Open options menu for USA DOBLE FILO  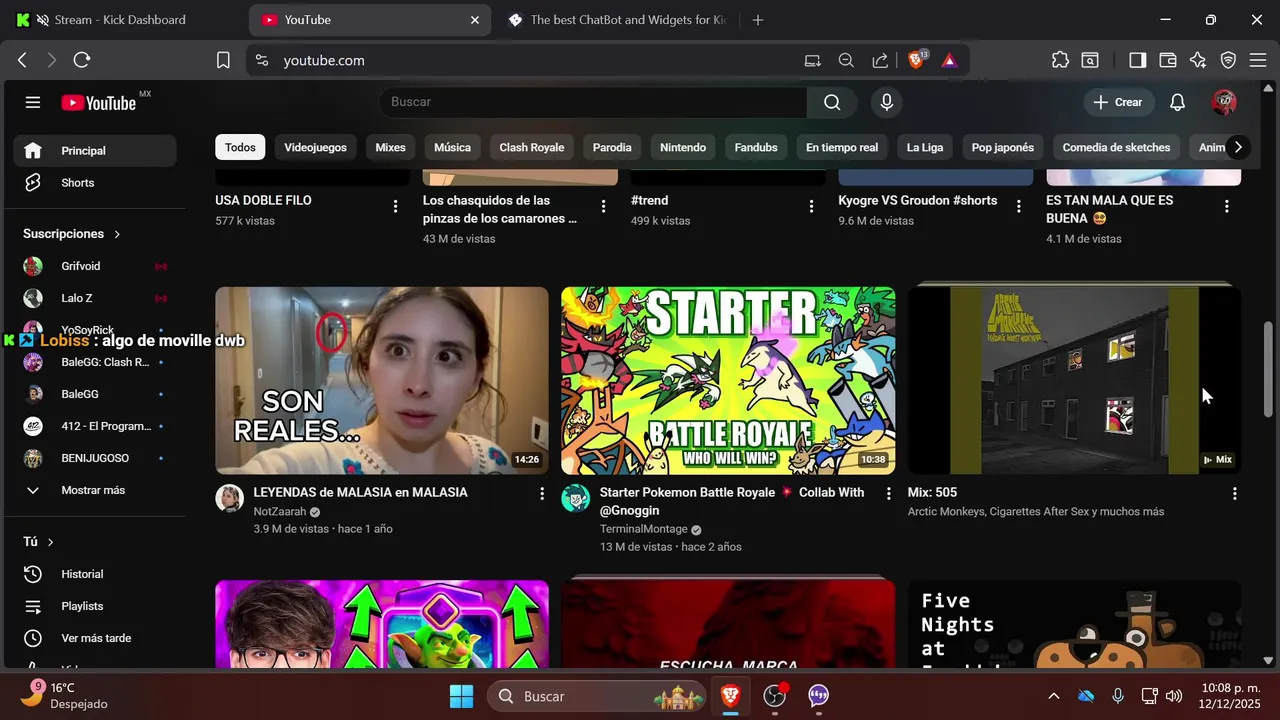click(x=395, y=206)
